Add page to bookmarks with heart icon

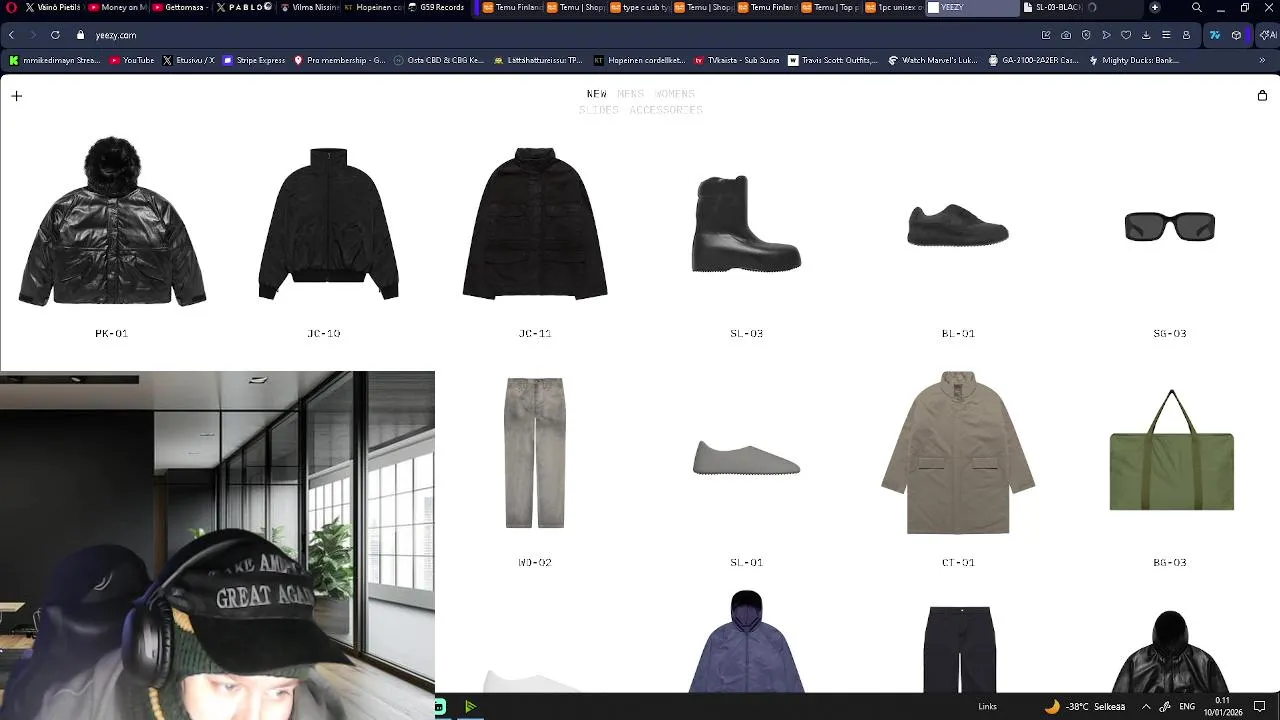tap(1126, 35)
